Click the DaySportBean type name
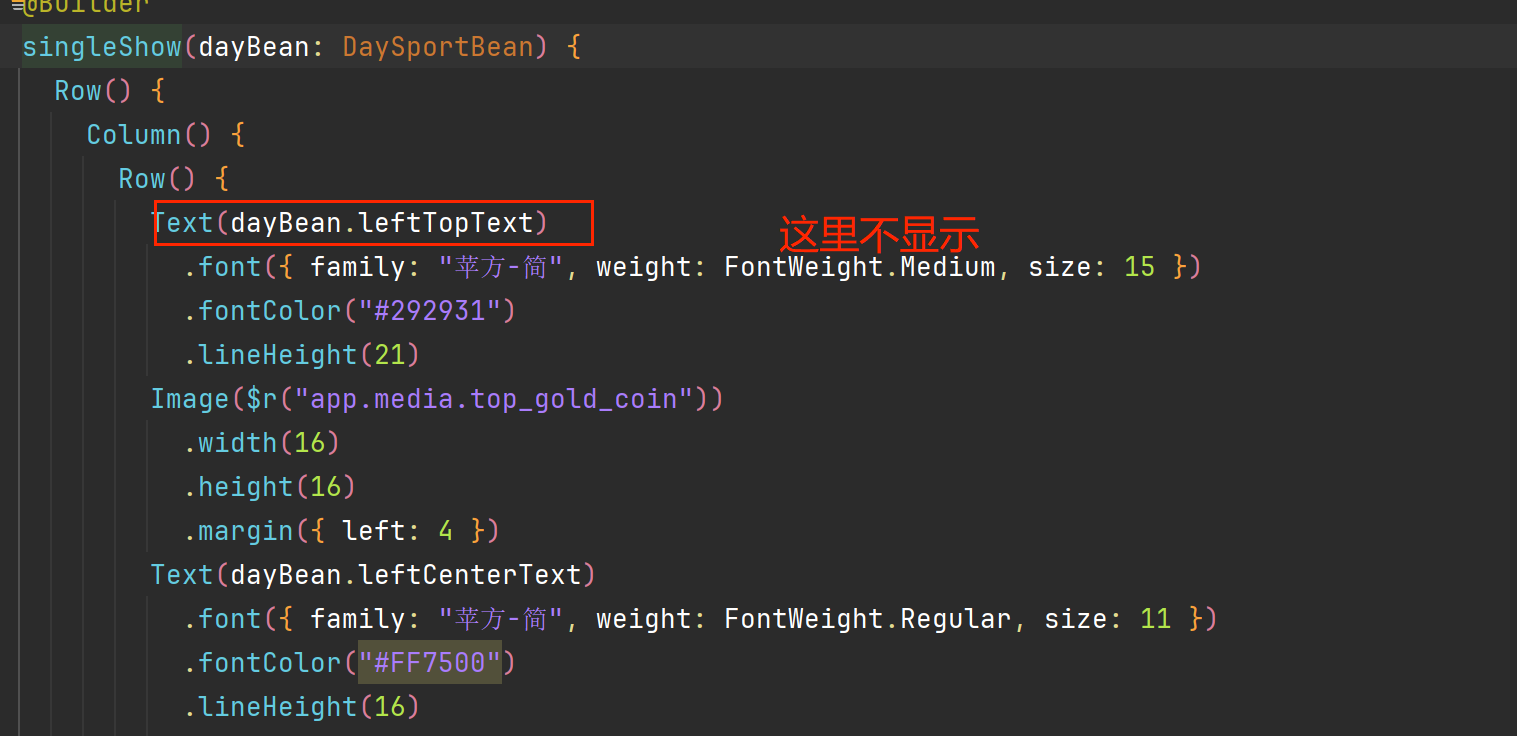This screenshot has width=1517, height=736. (438, 47)
